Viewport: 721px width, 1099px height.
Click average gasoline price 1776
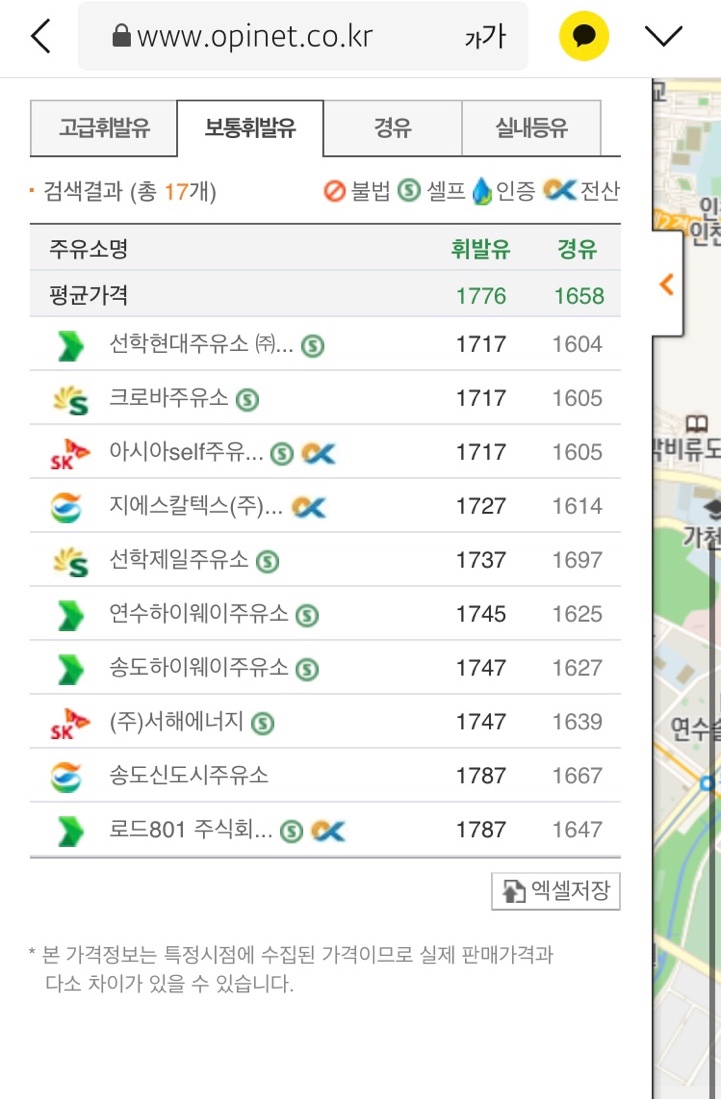481,296
